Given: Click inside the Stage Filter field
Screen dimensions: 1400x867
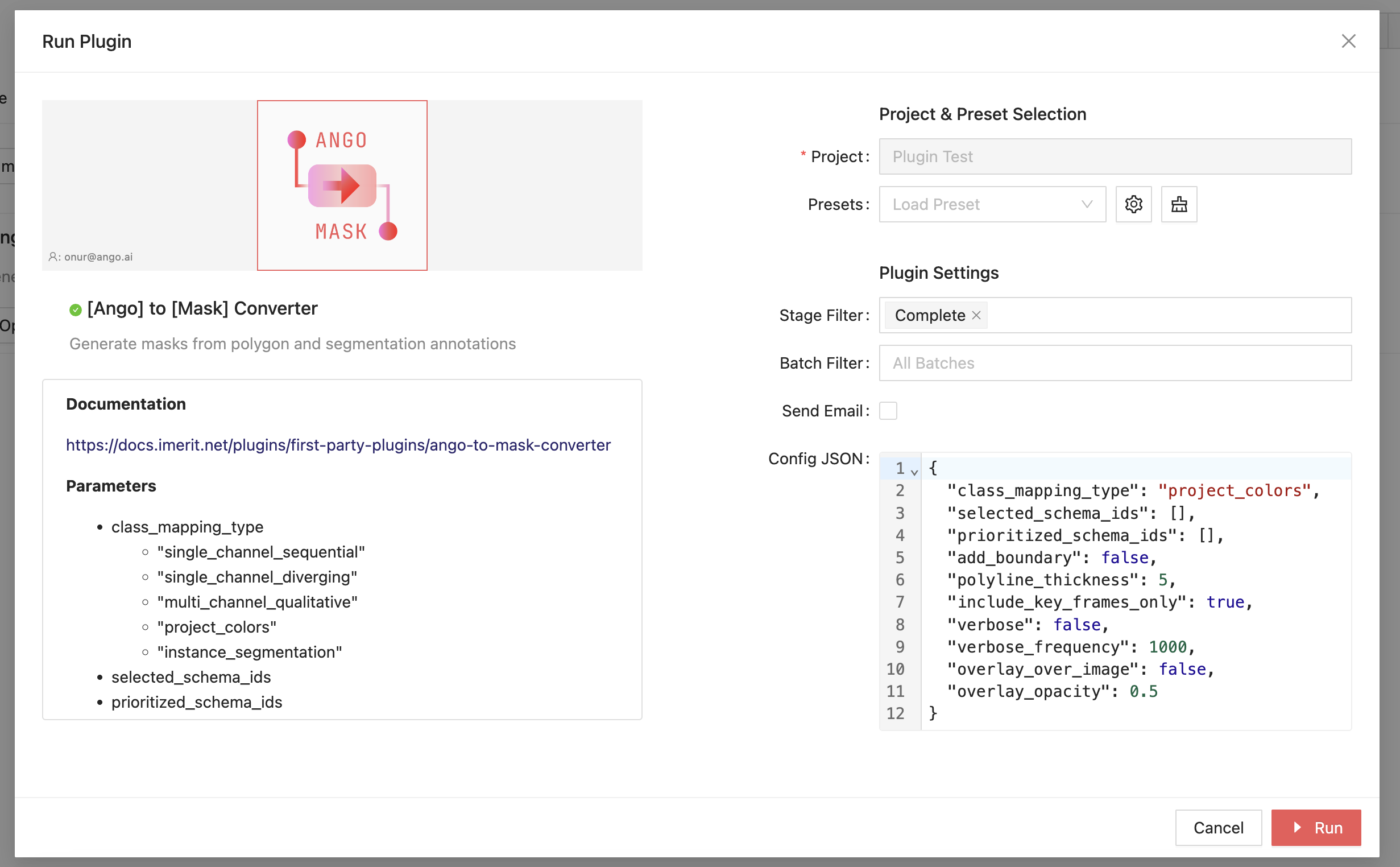Looking at the screenshot, I should (x=1169, y=315).
